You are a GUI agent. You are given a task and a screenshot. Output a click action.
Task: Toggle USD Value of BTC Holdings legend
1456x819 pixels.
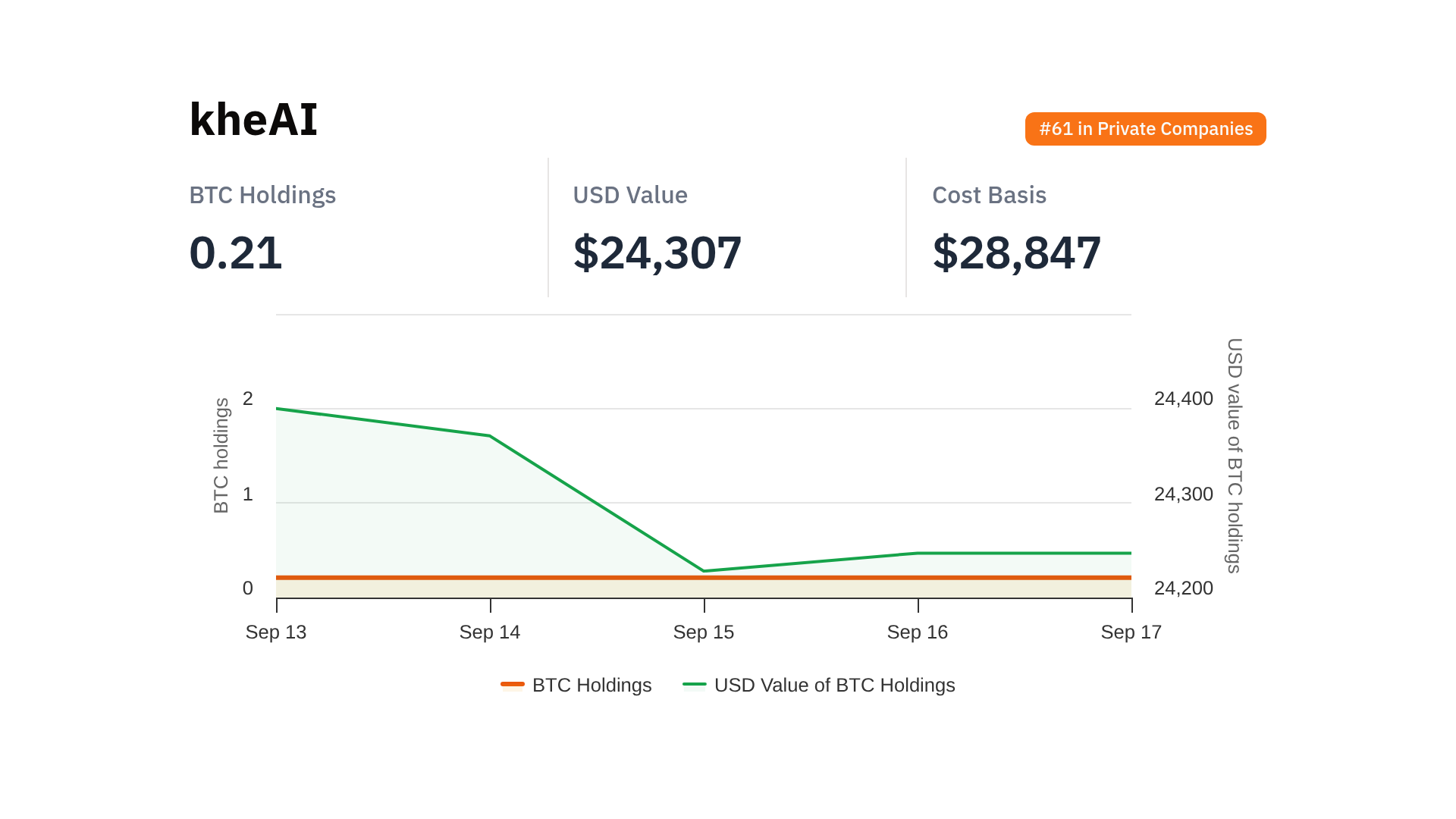point(834,685)
